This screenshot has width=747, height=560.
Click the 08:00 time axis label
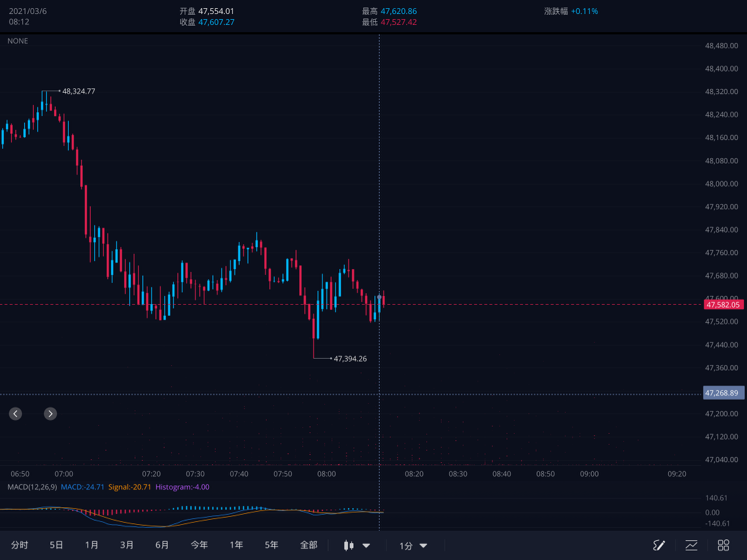pyautogui.click(x=326, y=474)
